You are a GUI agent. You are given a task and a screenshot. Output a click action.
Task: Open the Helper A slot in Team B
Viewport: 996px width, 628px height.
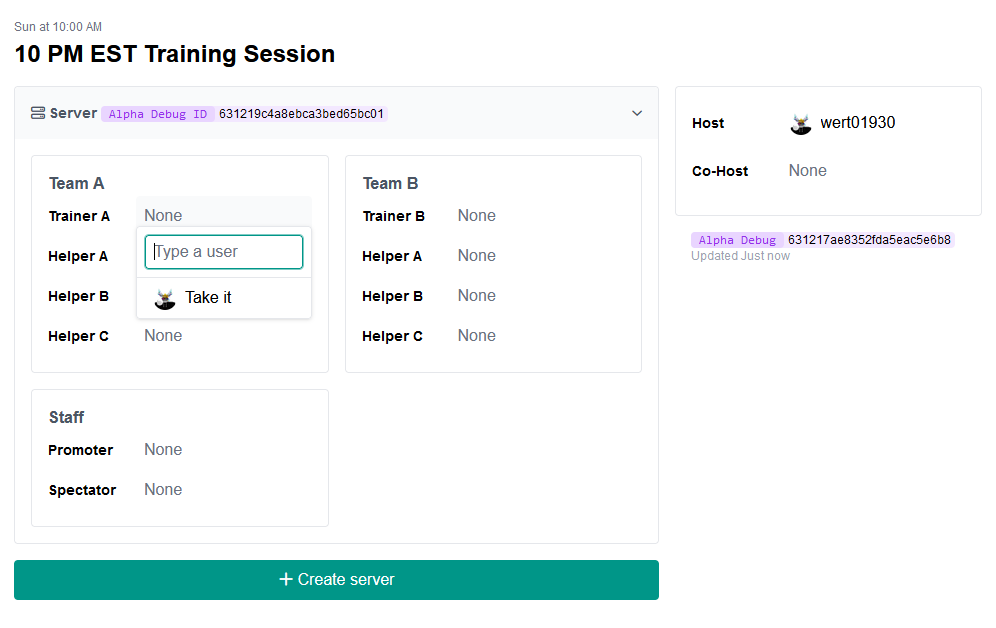click(x=476, y=255)
